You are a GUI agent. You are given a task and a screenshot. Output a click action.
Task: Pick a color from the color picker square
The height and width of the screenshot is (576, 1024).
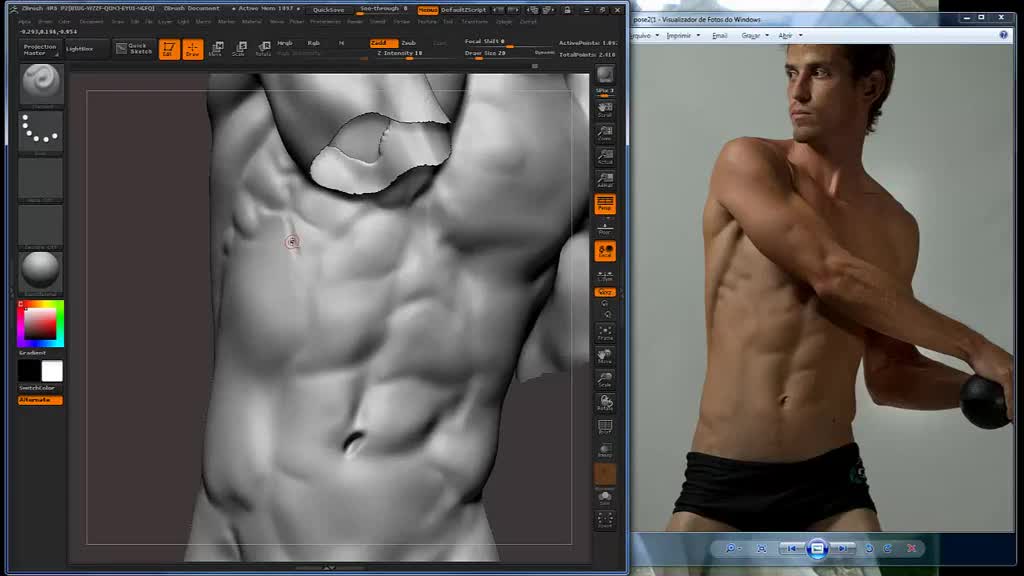pyautogui.click(x=40, y=324)
